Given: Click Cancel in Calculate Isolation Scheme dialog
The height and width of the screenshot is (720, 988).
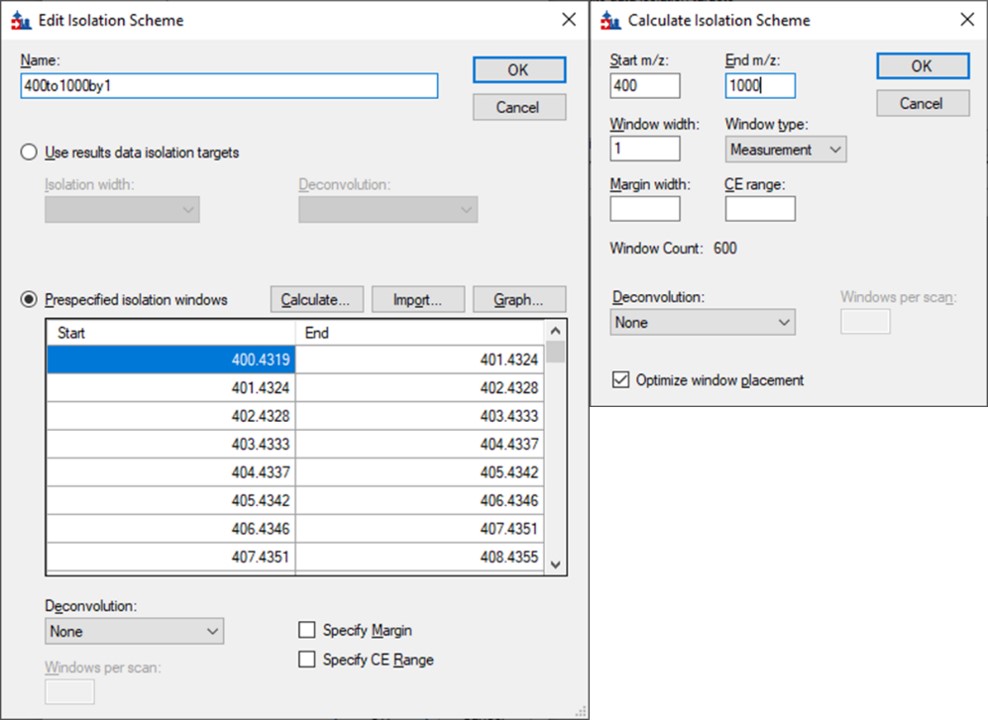Looking at the screenshot, I should (x=922, y=103).
